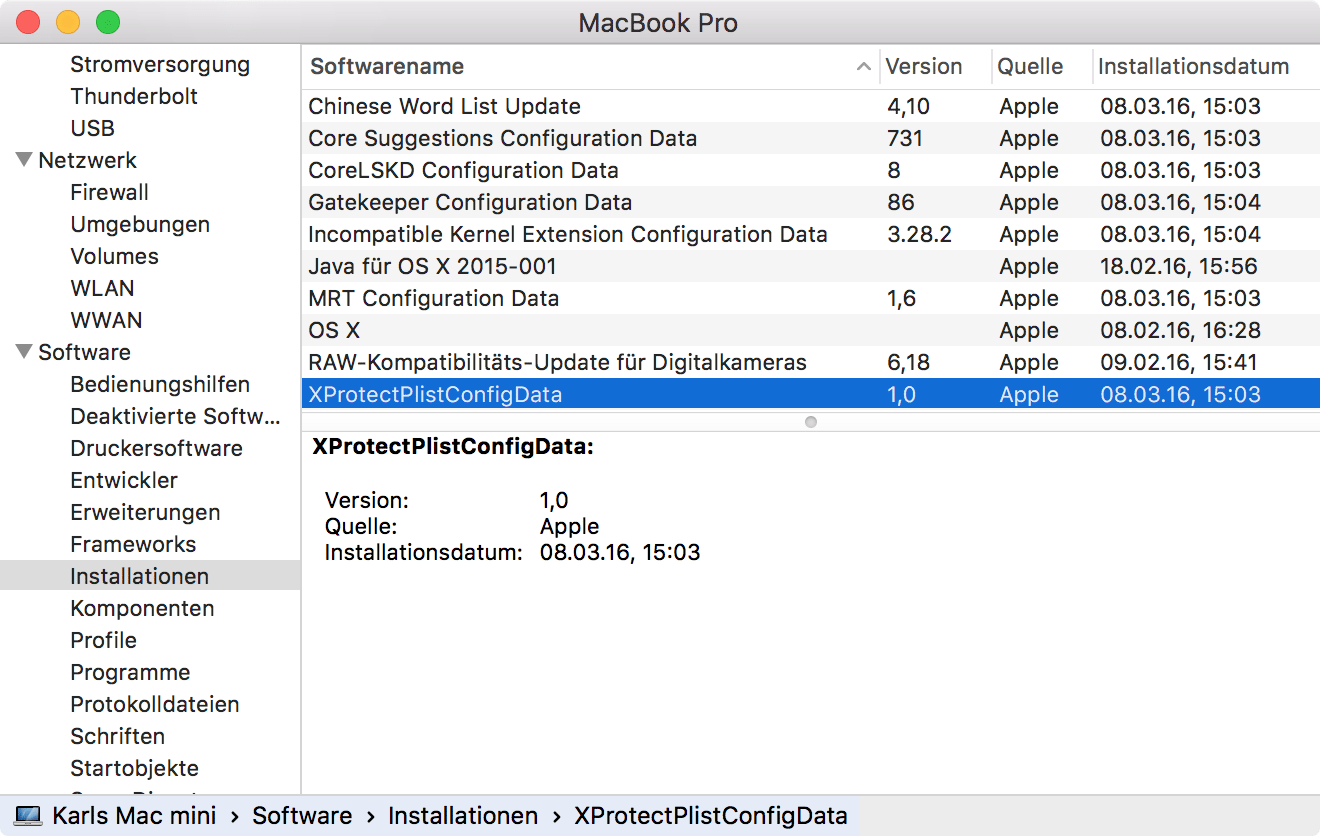Click date 08.02.16, 16:28 cell
The width and height of the screenshot is (1320, 836).
tap(1181, 330)
